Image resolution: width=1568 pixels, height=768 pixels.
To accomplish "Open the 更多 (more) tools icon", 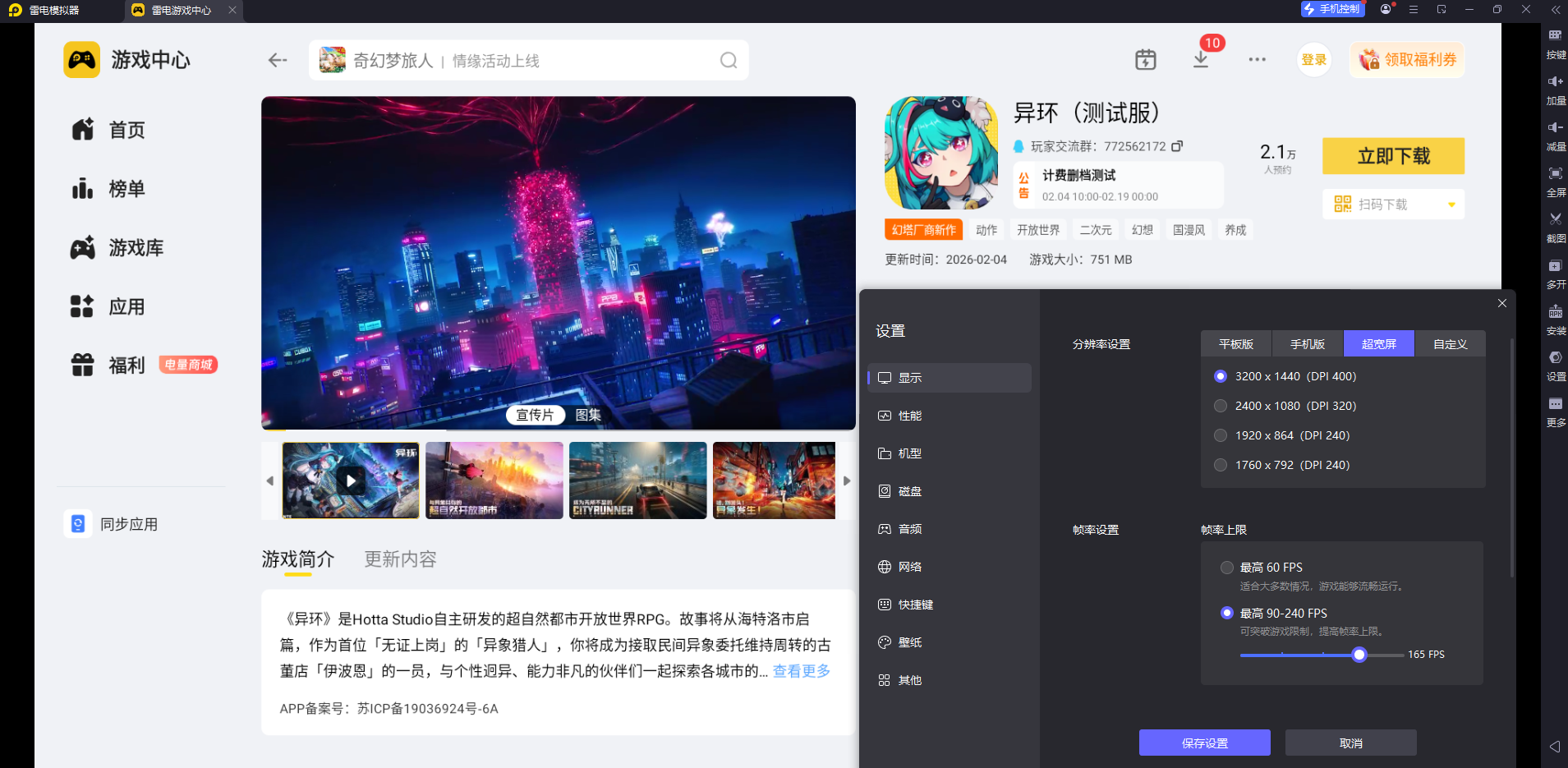I will point(1556,403).
